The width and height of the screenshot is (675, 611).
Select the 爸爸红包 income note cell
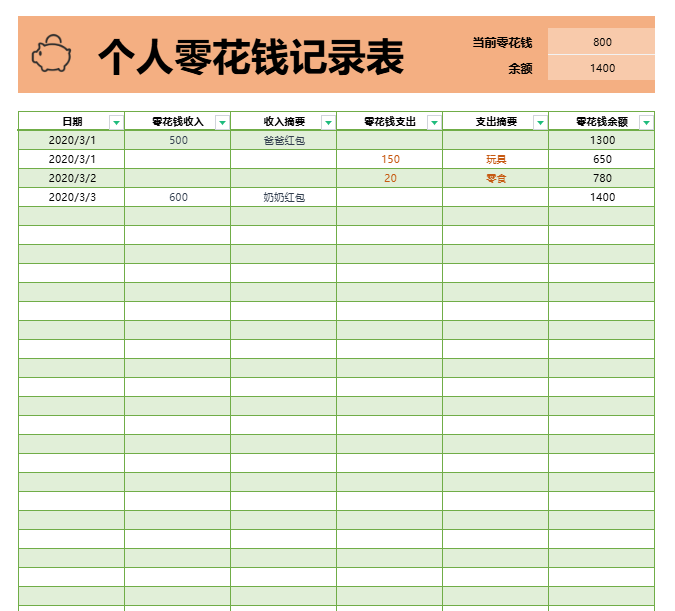point(283,141)
